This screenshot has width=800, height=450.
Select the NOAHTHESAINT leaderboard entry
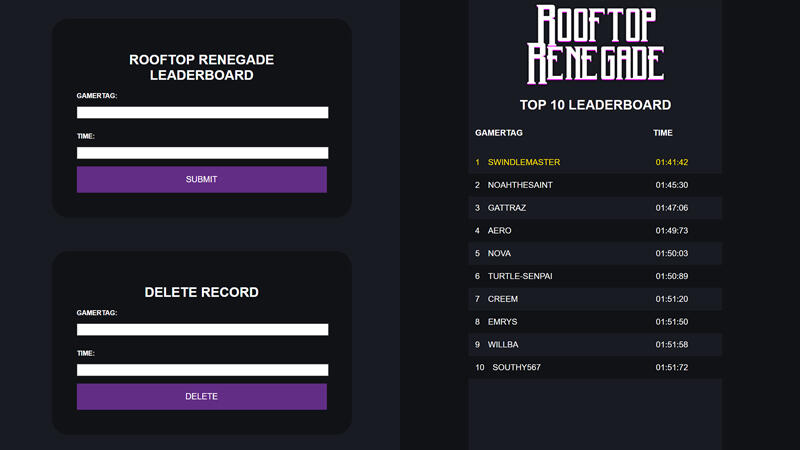pyautogui.click(x=594, y=185)
